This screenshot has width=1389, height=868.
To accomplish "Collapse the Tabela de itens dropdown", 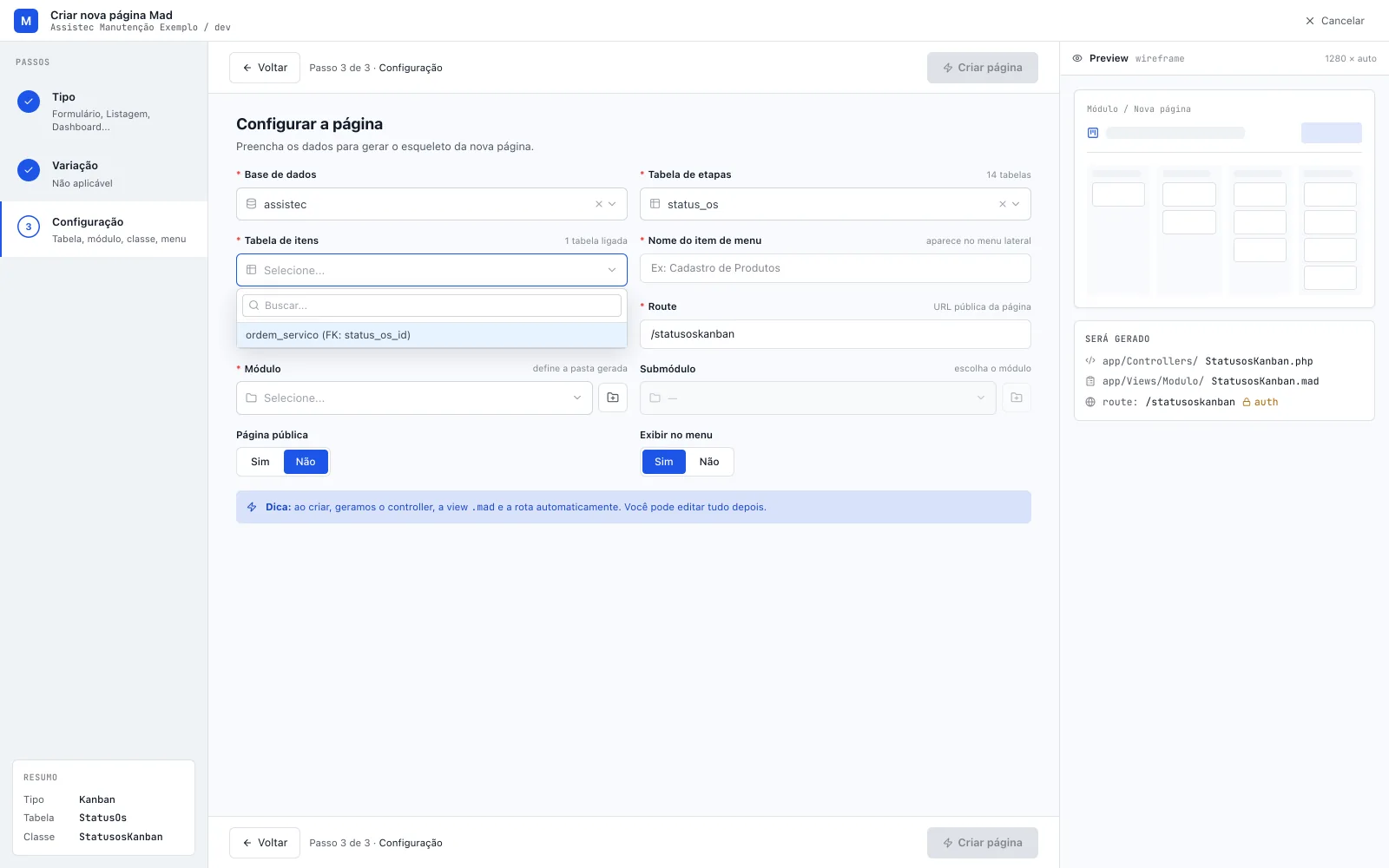I will pyautogui.click(x=612, y=270).
